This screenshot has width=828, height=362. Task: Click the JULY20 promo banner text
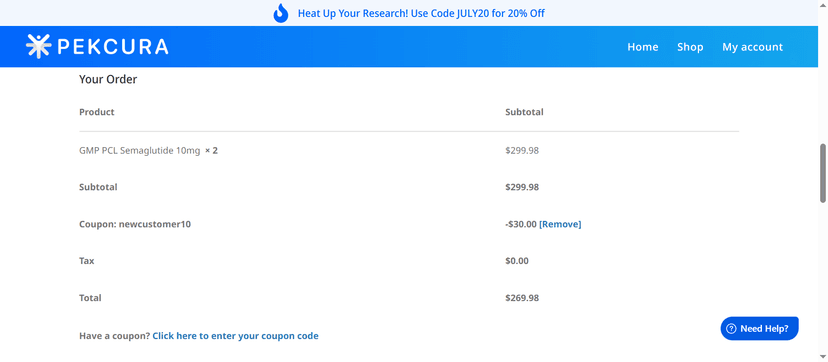point(421,13)
